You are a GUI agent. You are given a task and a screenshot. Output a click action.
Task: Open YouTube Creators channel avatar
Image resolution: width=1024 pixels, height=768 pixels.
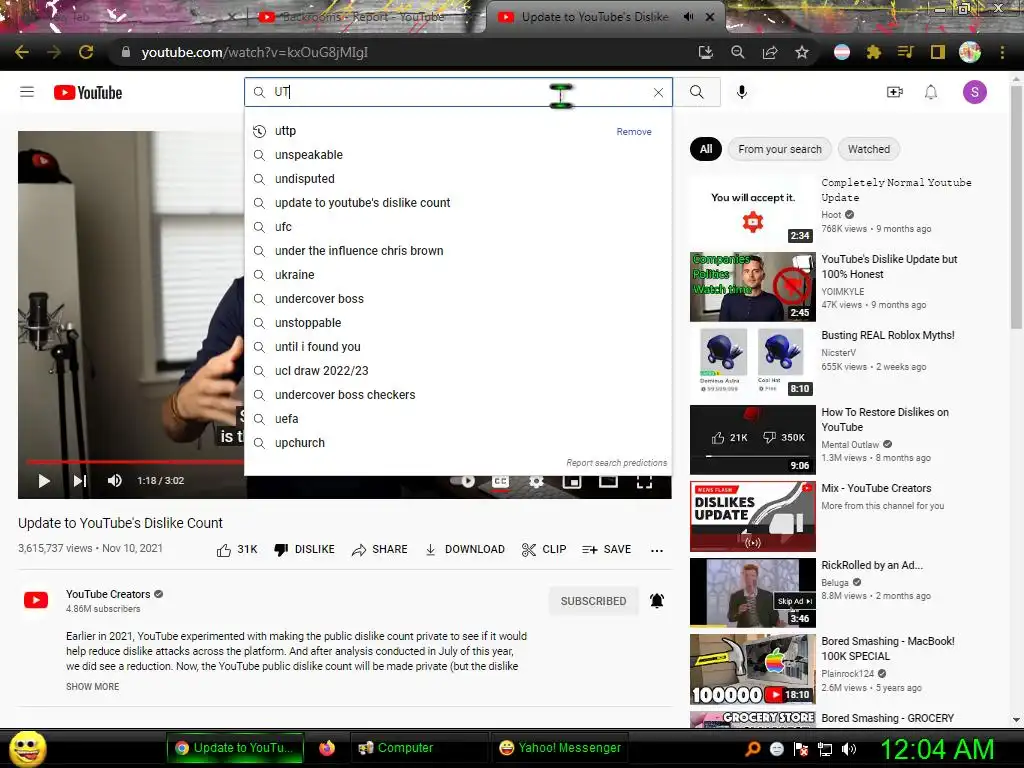36,600
